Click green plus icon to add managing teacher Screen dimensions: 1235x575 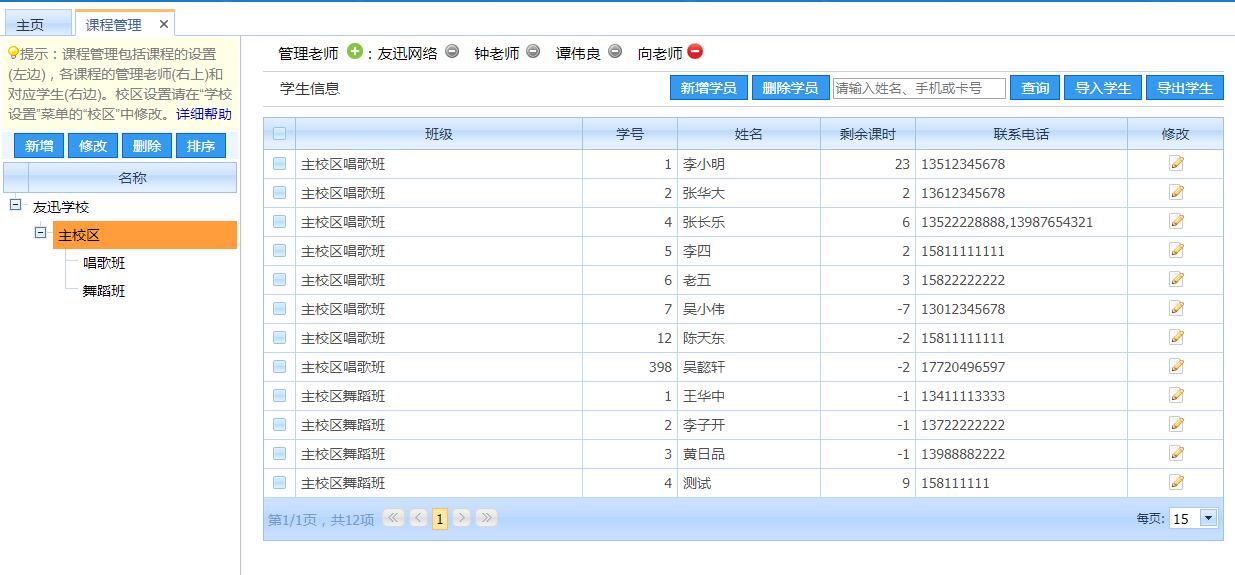(355, 52)
